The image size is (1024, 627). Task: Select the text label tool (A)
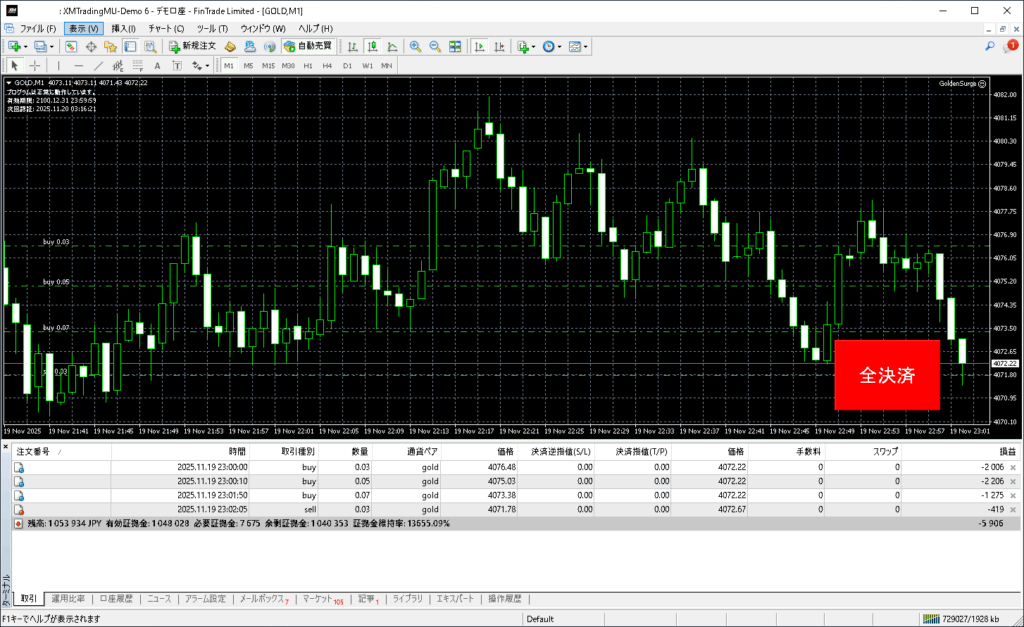157,65
